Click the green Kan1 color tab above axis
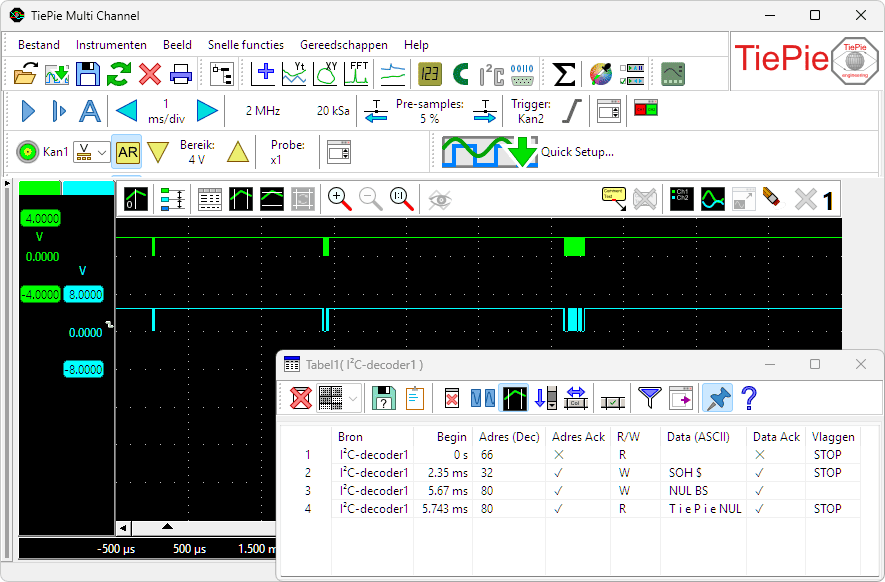Image resolution: width=885 pixels, height=582 pixels. tap(40, 188)
